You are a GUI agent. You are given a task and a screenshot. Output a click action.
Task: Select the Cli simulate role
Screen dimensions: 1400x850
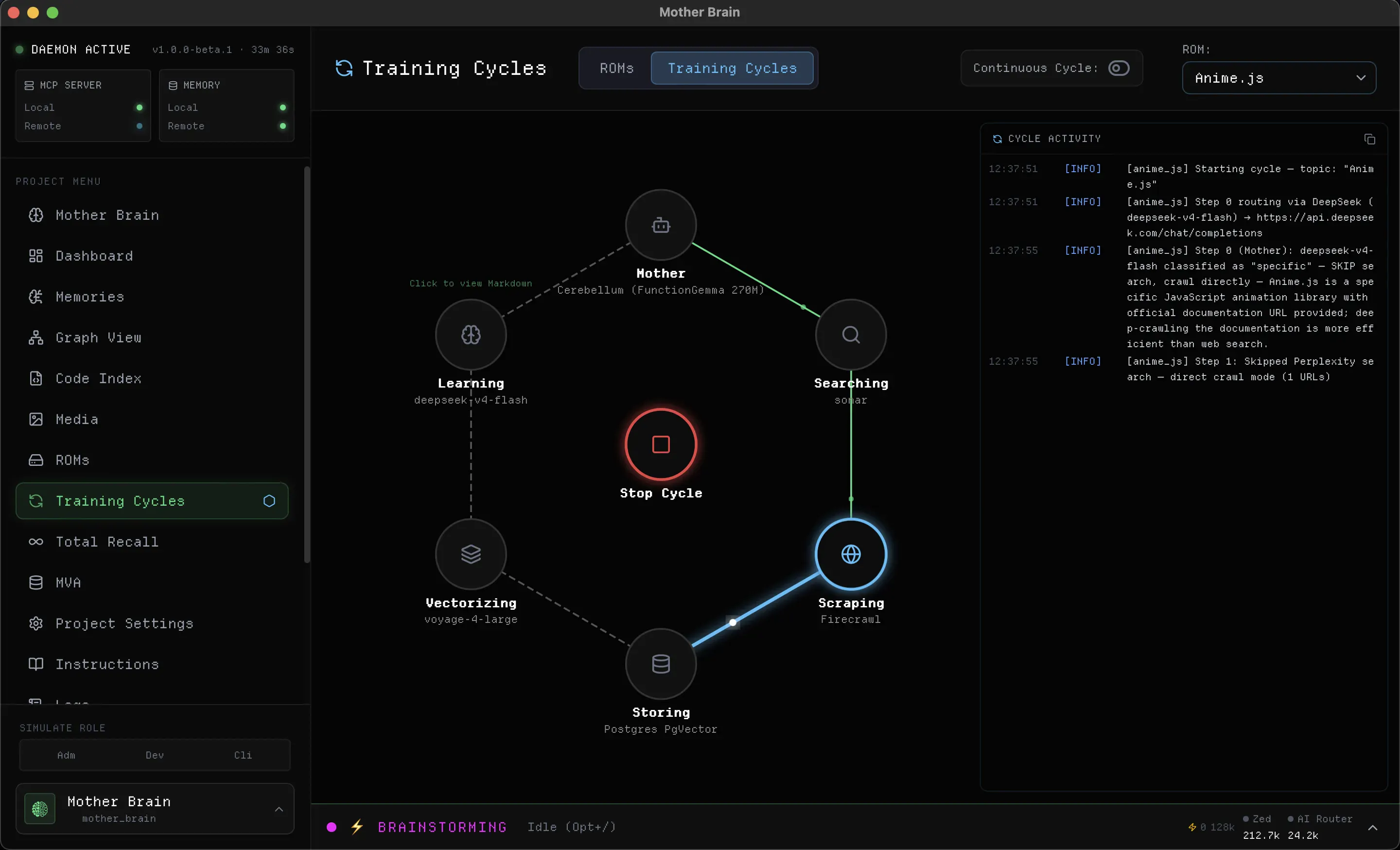243,755
